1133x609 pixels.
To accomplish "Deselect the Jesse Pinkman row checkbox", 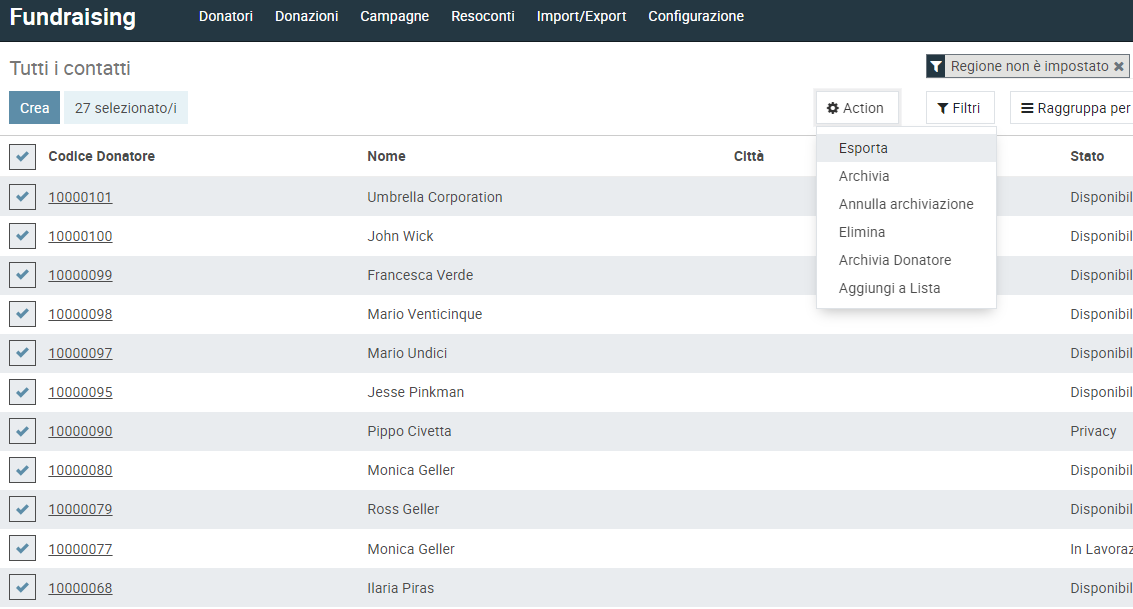I will [22, 392].
